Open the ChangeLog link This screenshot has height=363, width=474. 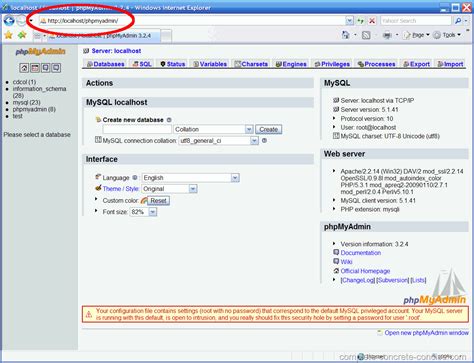click(358, 280)
